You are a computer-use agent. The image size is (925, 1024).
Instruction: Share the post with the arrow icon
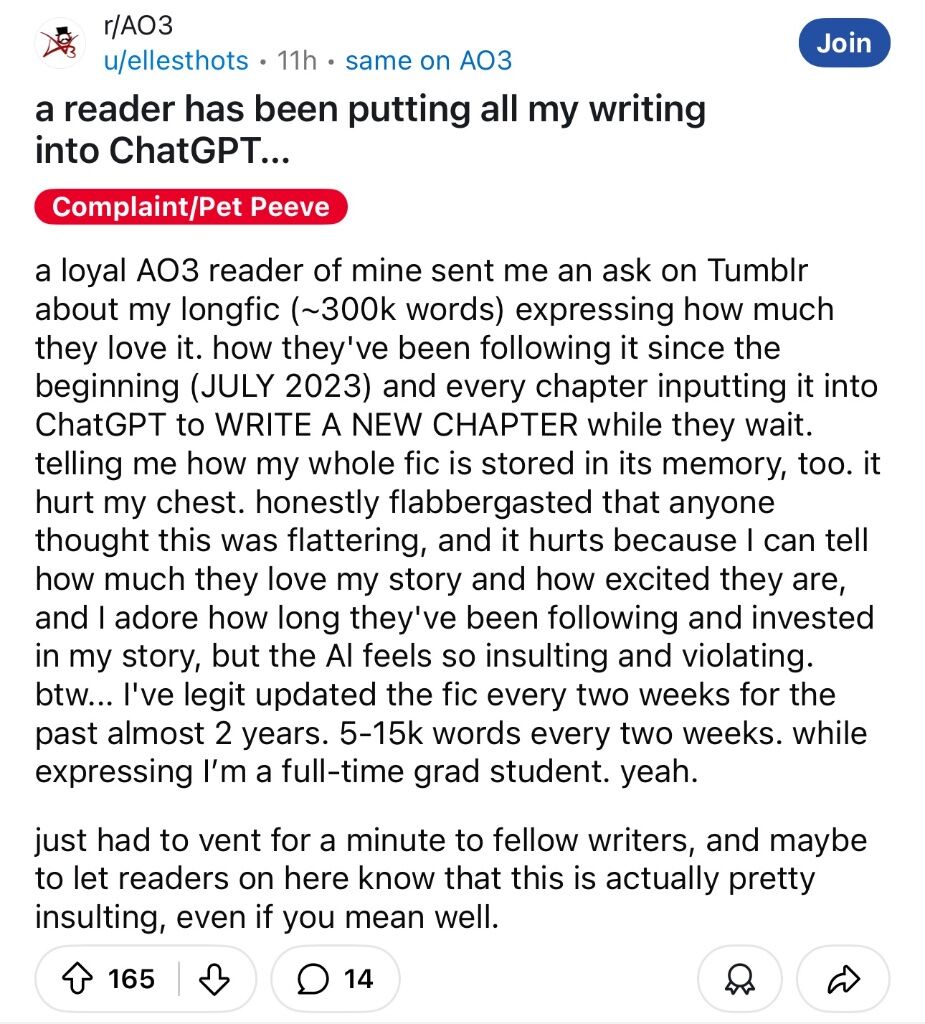click(843, 979)
